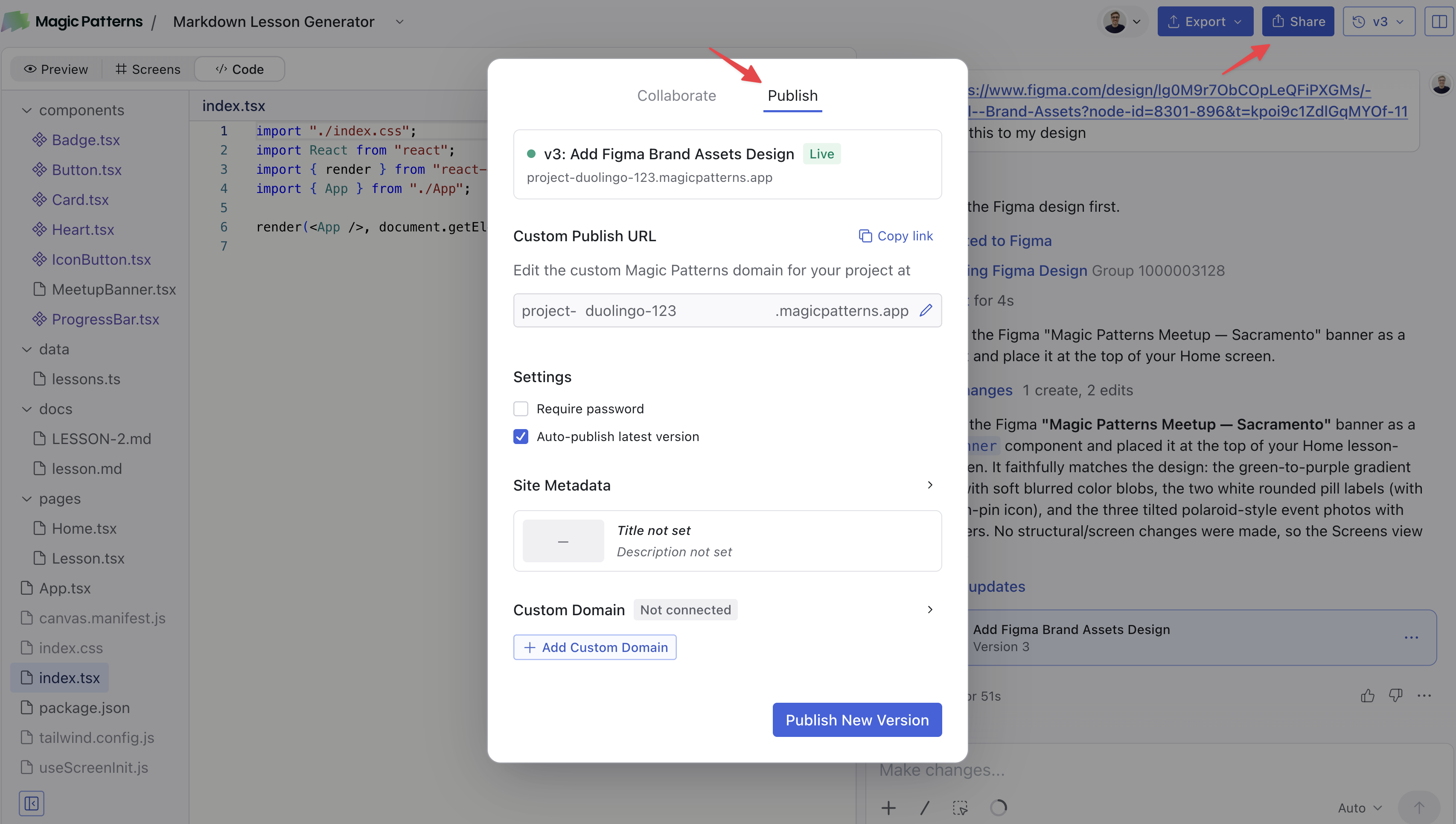Click the Copy link button
This screenshot has height=824, width=1456.
point(895,236)
